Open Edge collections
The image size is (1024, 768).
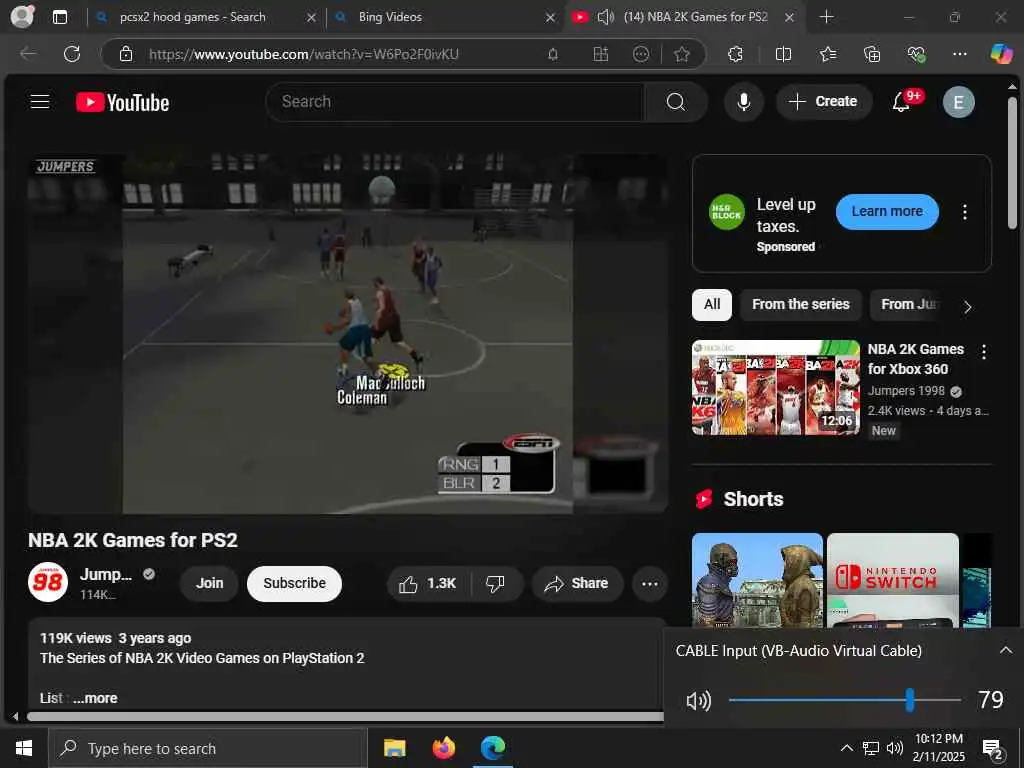(x=872, y=54)
